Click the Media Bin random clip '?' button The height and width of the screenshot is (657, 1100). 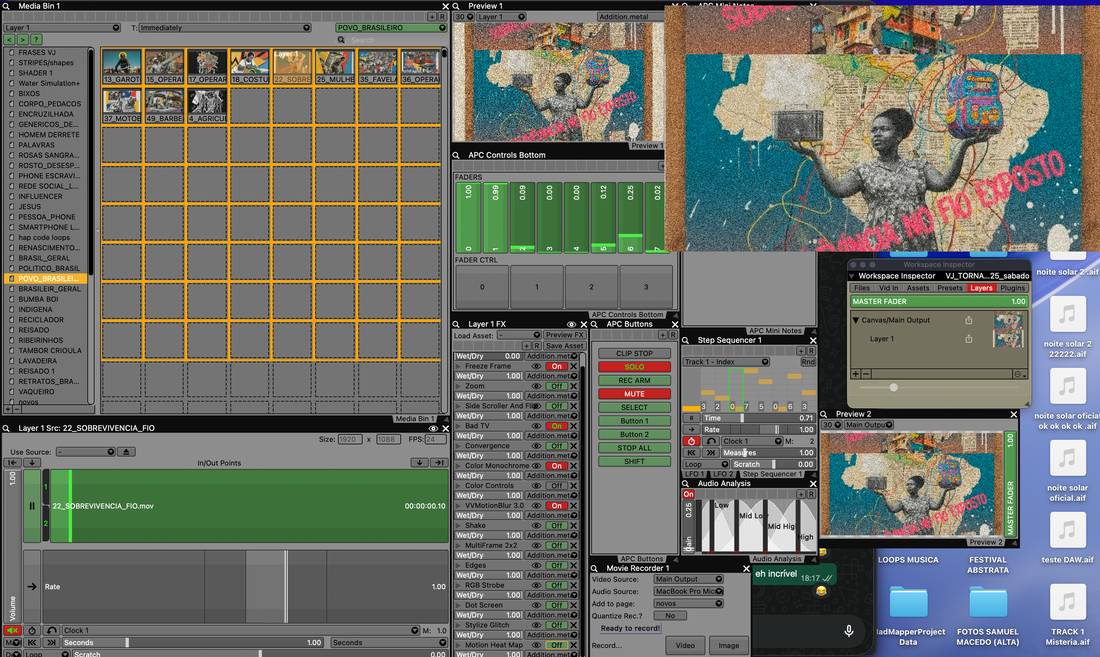tap(36, 39)
